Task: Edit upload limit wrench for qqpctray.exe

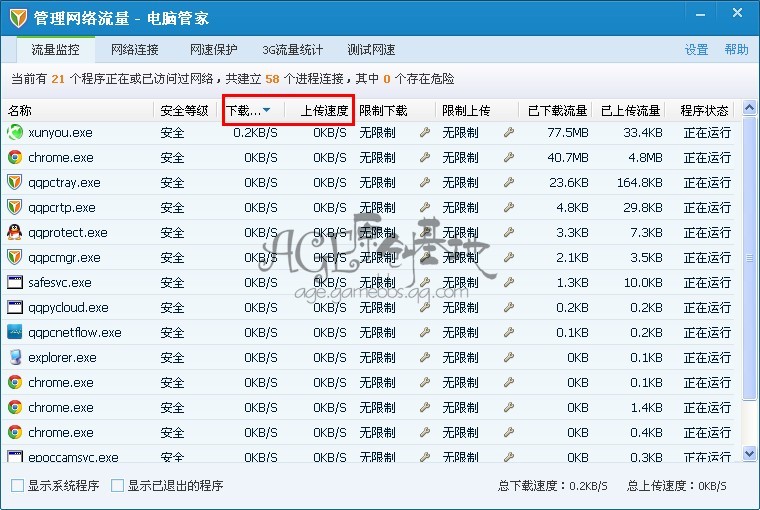Action: click(508, 182)
